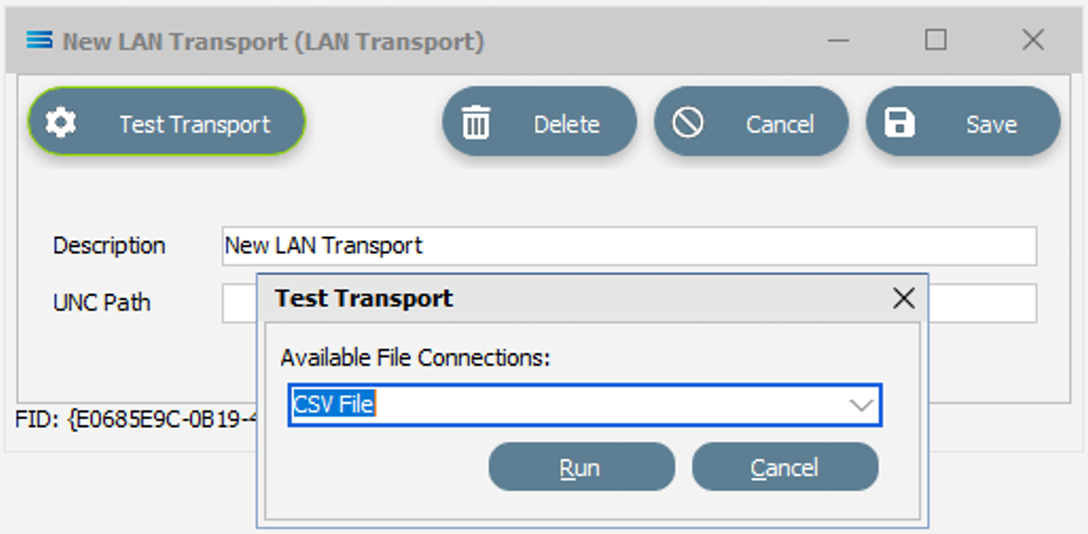Select the highlighted CSV File combo box text
The width and height of the screenshot is (1088, 534).
(x=334, y=404)
